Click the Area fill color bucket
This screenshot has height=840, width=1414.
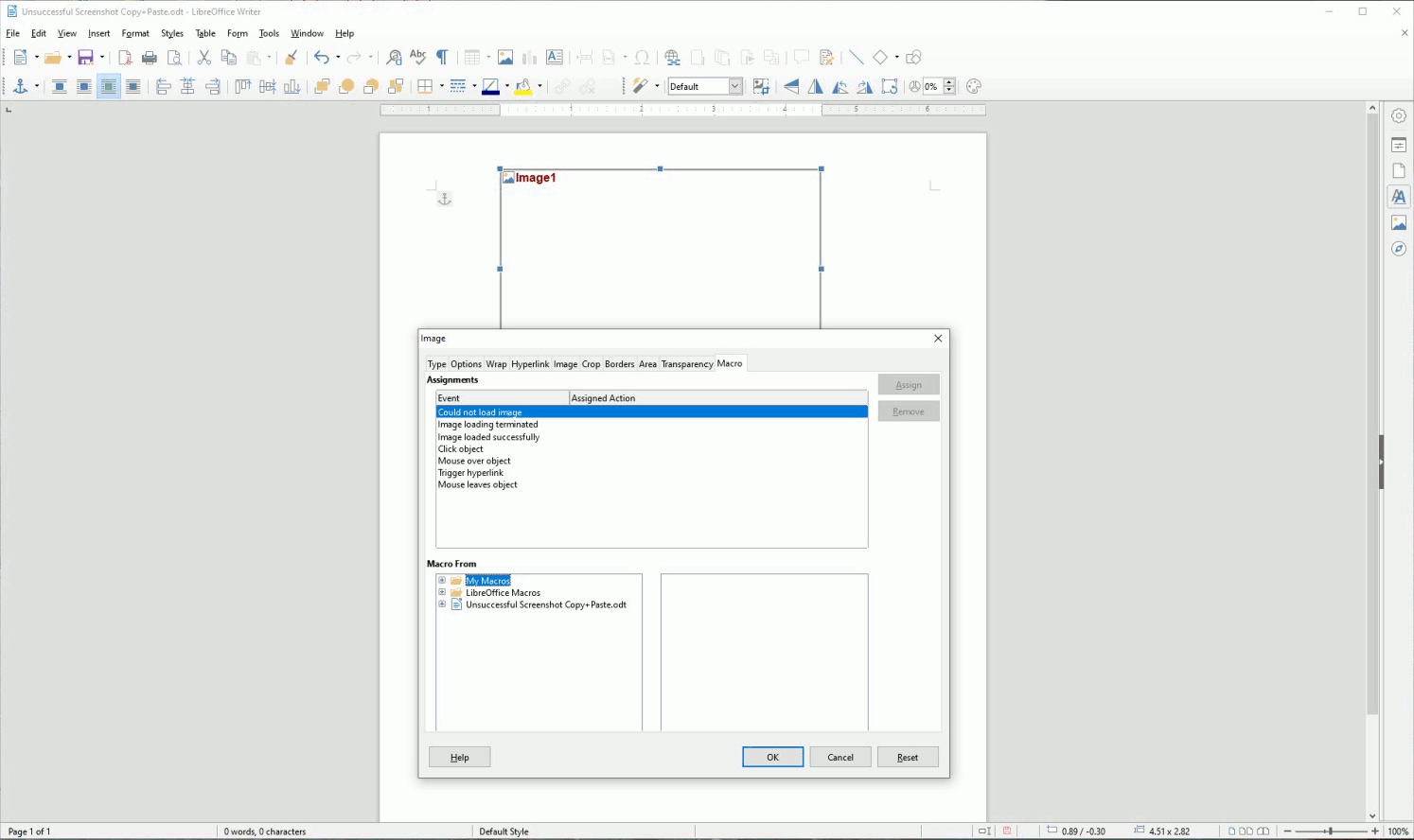point(523,87)
